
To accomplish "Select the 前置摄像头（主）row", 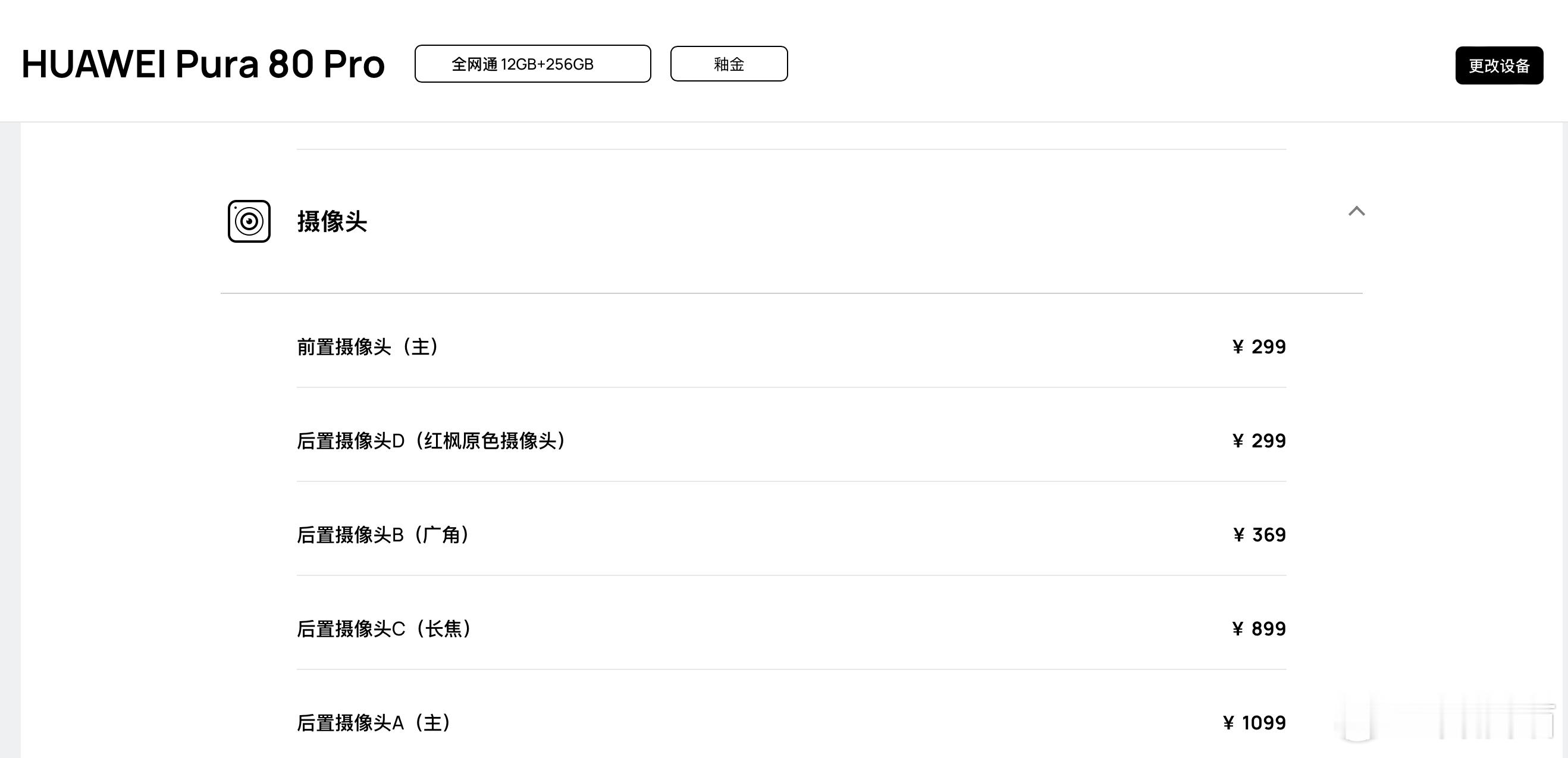I will 791,346.
